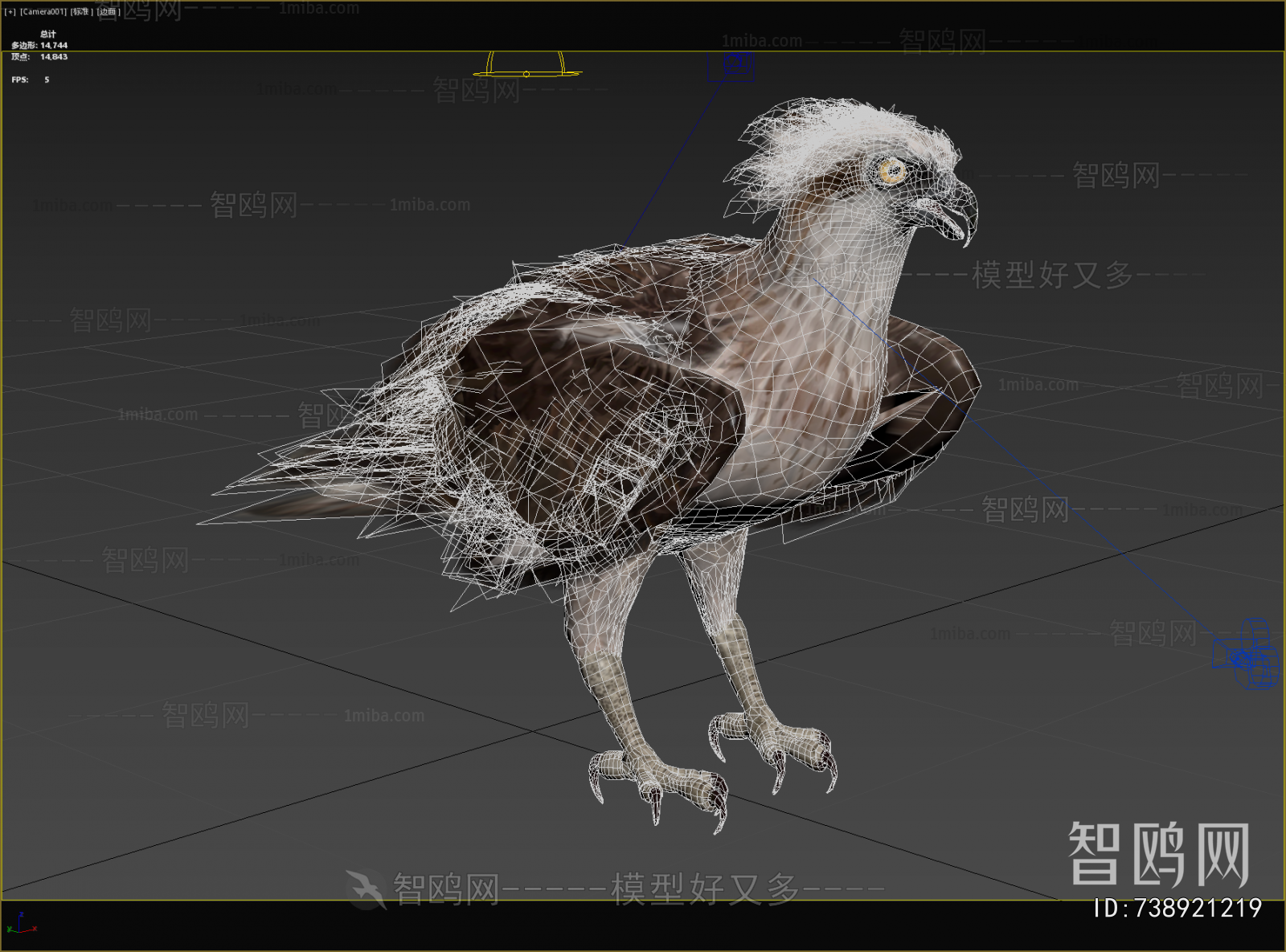Click the 多边形: 14,744 polygon count
Image resolution: width=1286 pixels, height=952 pixels.
click(x=39, y=46)
